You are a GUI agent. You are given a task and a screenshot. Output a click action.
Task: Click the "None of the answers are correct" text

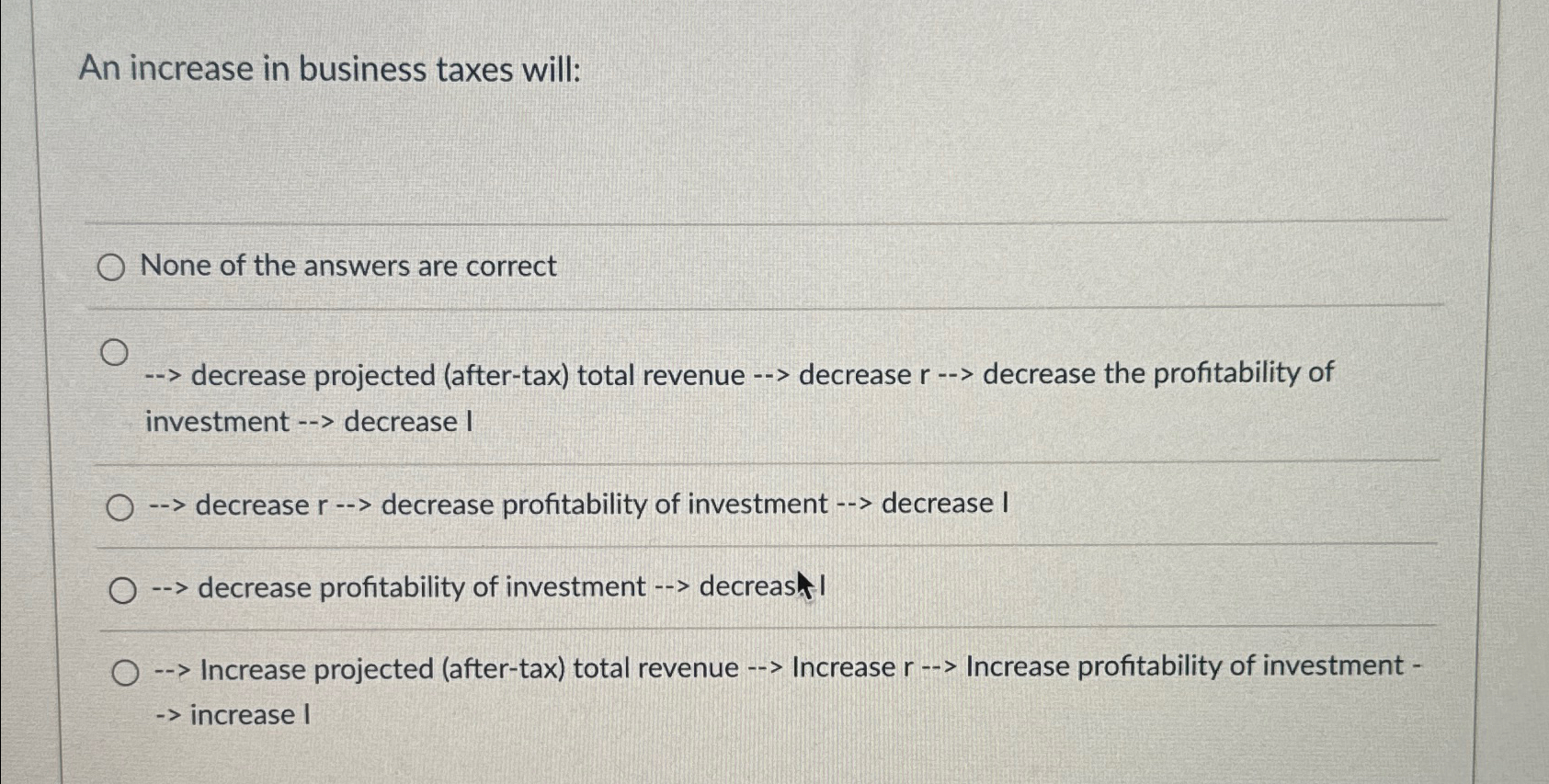click(x=347, y=267)
